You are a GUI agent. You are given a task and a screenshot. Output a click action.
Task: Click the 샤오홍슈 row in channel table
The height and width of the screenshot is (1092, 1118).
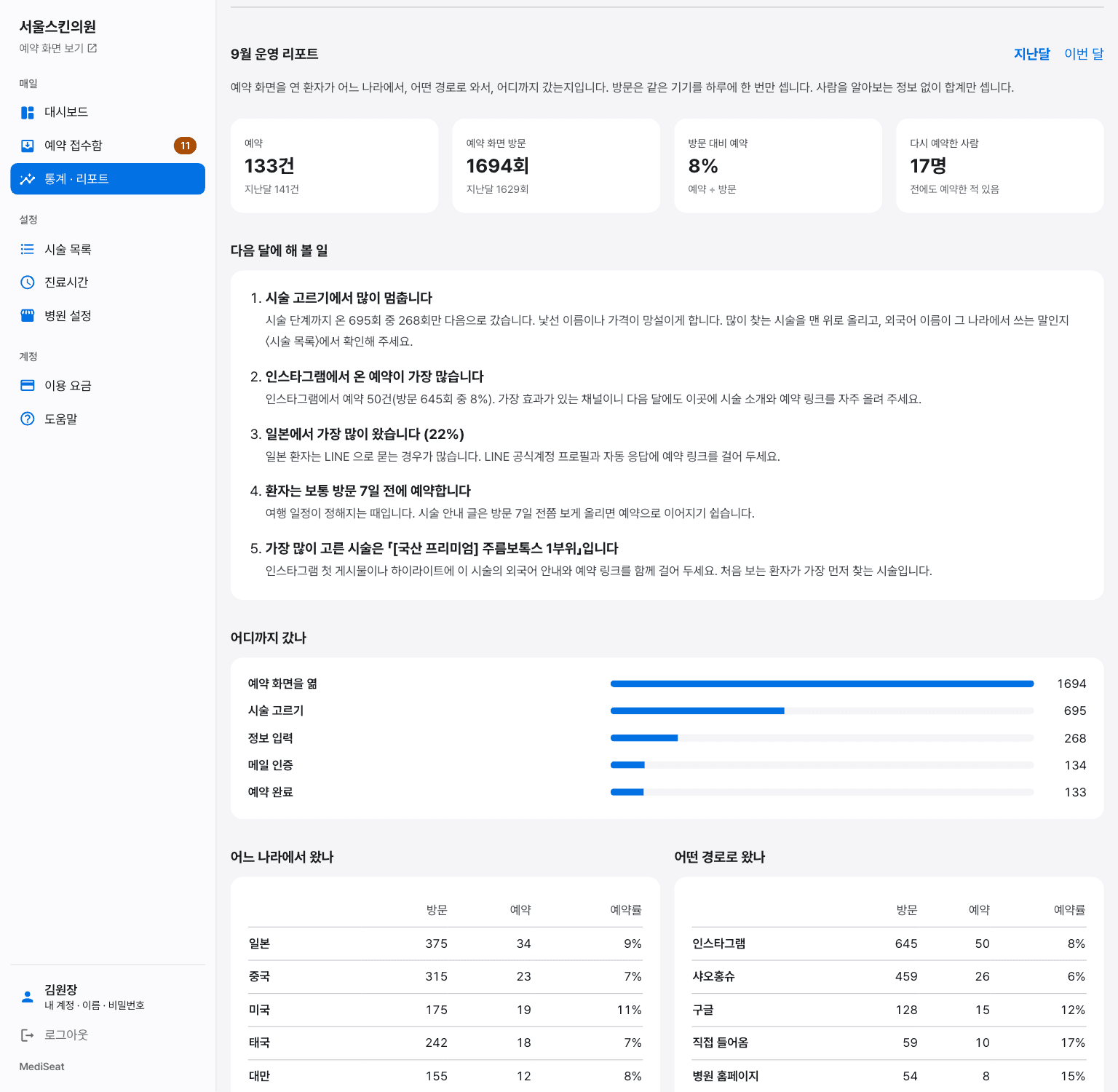889,977
